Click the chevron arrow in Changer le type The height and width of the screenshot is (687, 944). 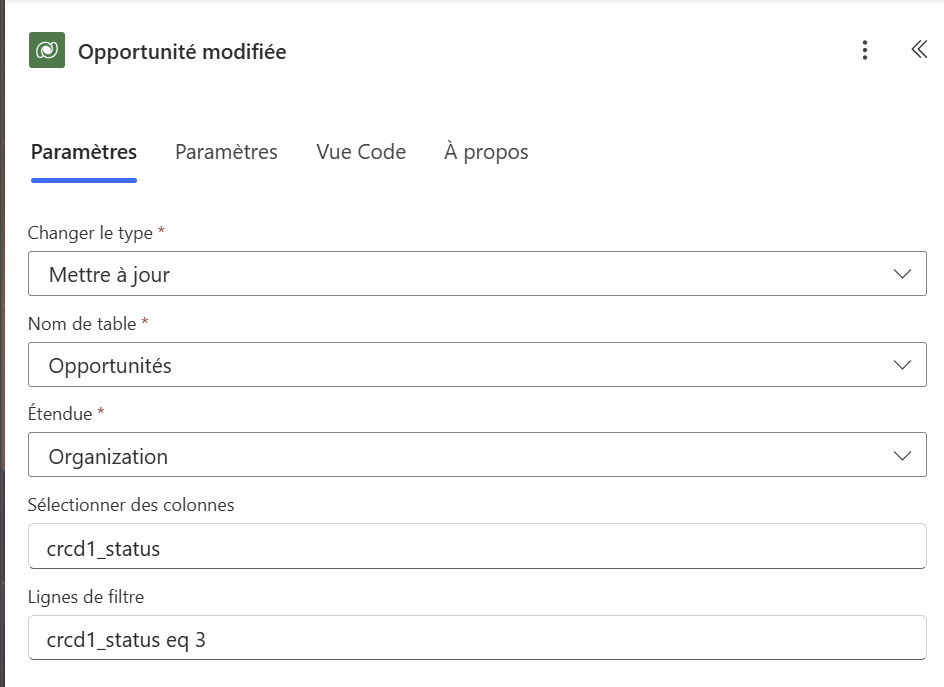pos(902,274)
